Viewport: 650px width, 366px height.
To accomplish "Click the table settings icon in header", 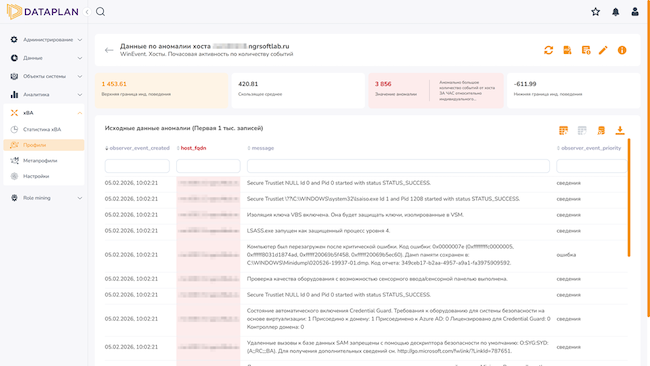I will pyautogui.click(x=586, y=50).
